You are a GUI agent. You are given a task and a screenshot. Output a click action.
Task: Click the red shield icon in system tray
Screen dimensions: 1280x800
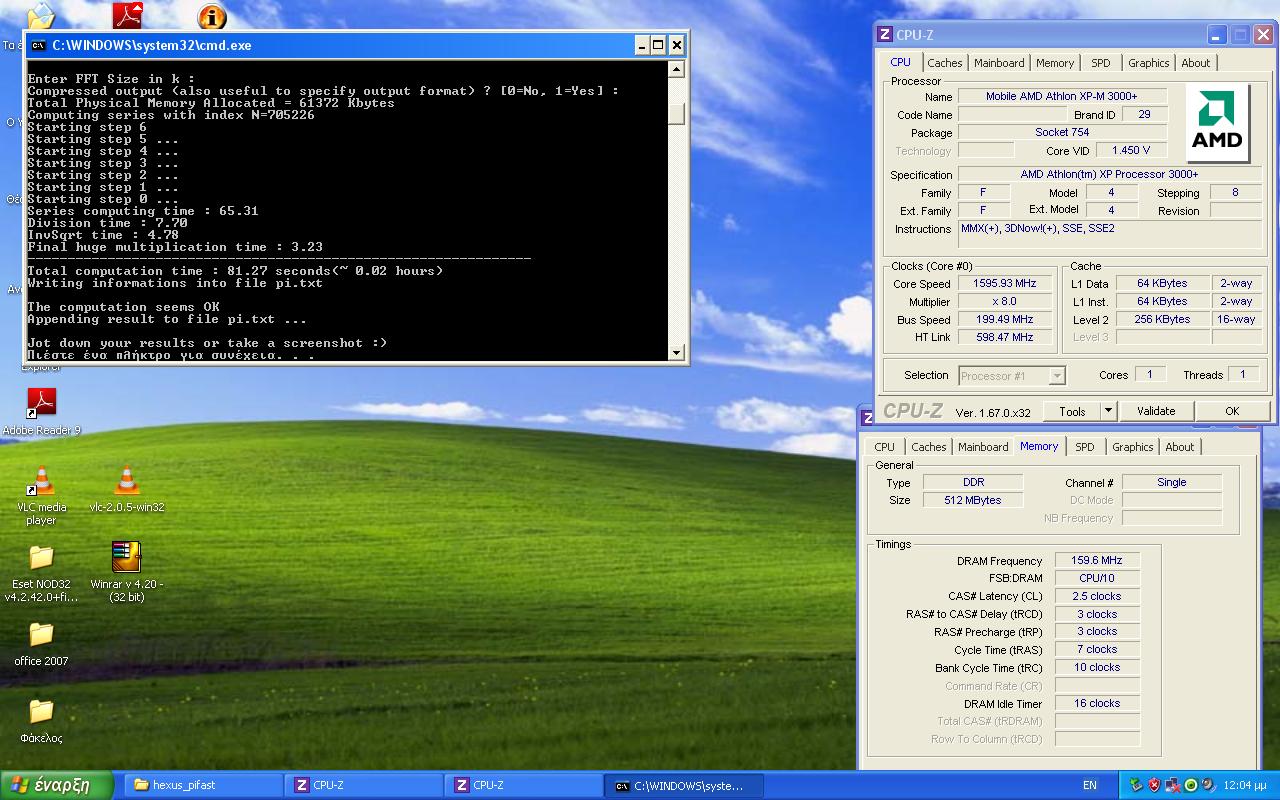(x=1153, y=785)
